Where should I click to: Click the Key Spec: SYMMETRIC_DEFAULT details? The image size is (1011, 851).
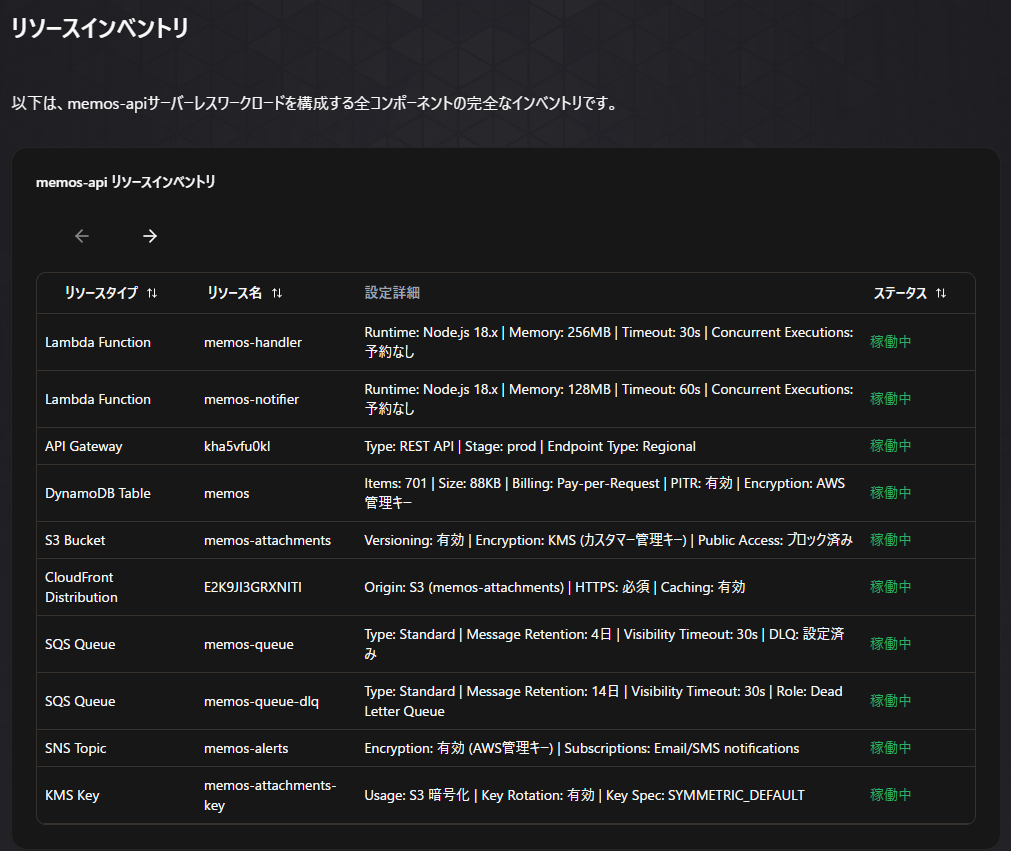pyautogui.click(x=584, y=795)
